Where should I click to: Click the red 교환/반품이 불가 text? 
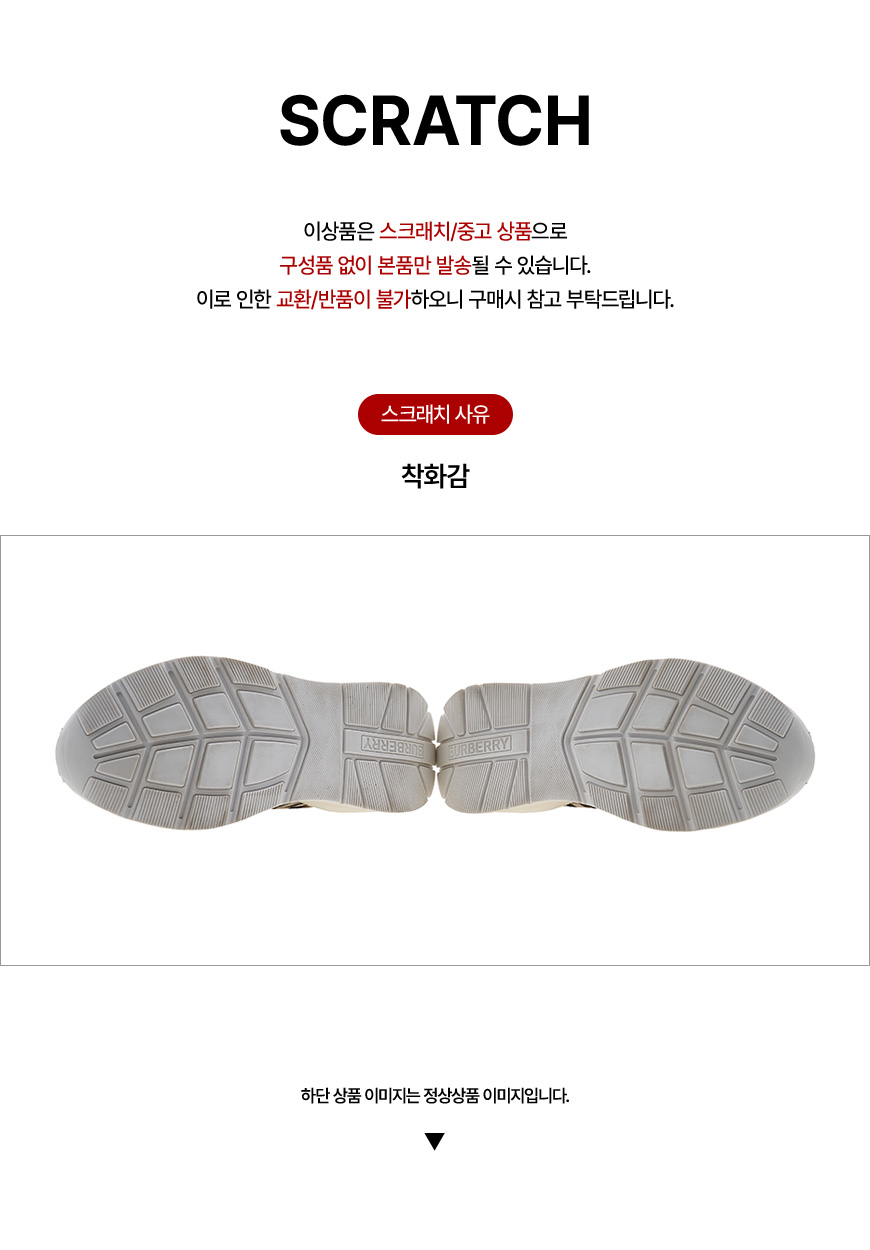point(343,299)
